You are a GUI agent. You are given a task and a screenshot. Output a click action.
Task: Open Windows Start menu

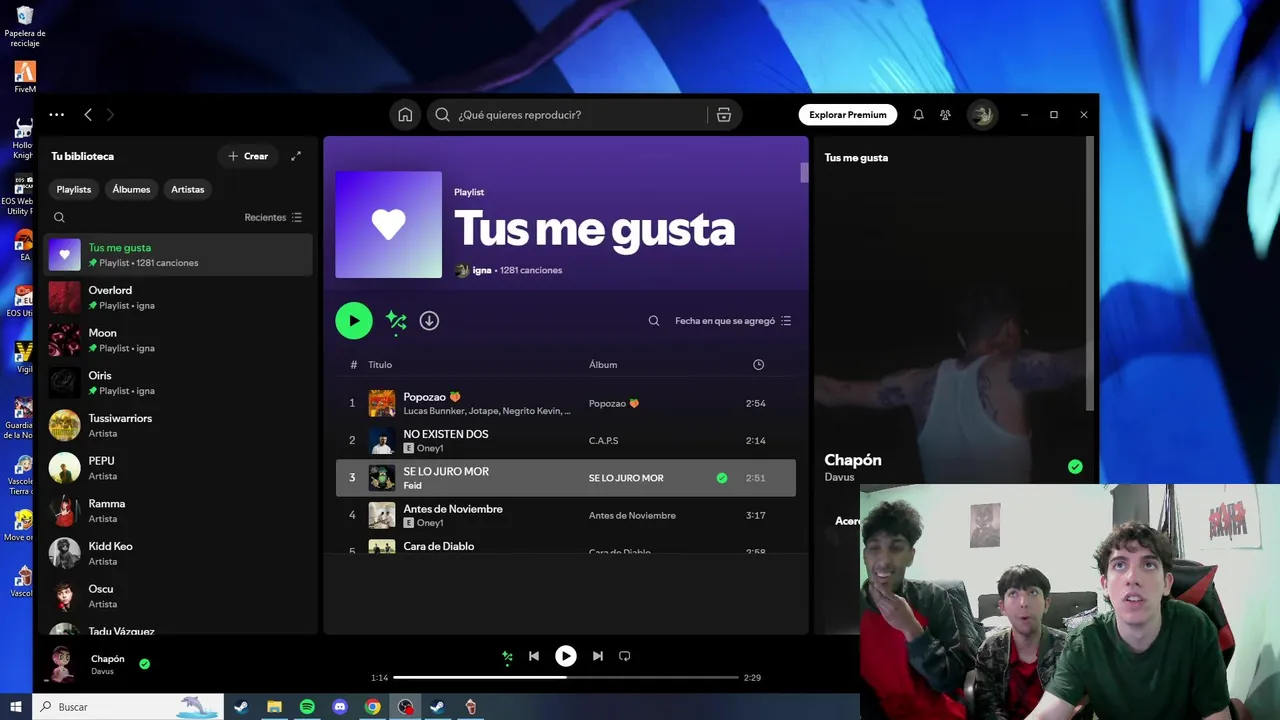coord(16,707)
